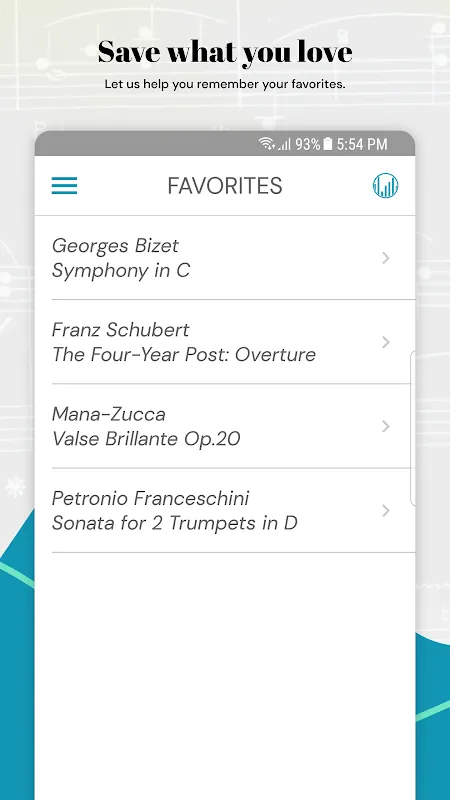Open the hamburger menu
Viewport: 450px width, 800px height.
[64, 186]
